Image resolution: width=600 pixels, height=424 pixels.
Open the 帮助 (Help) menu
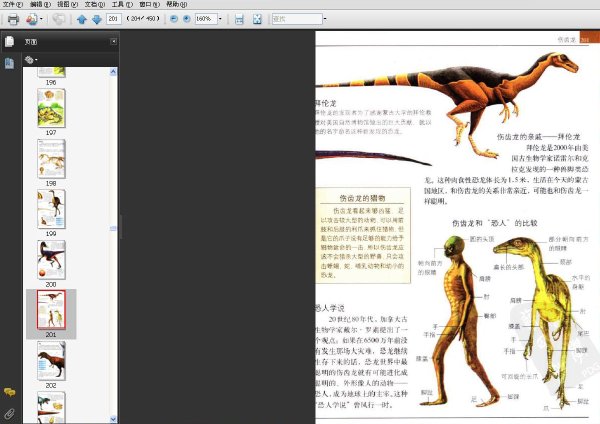tap(176, 4)
